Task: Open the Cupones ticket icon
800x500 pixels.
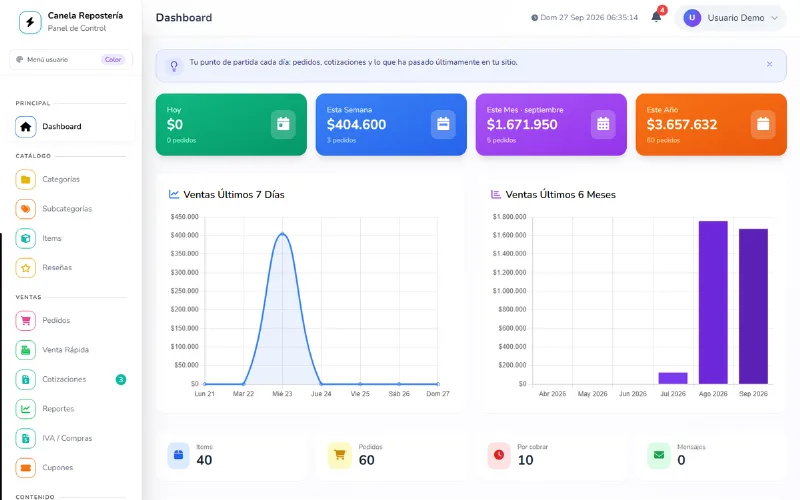Action: [x=26, y=467]
